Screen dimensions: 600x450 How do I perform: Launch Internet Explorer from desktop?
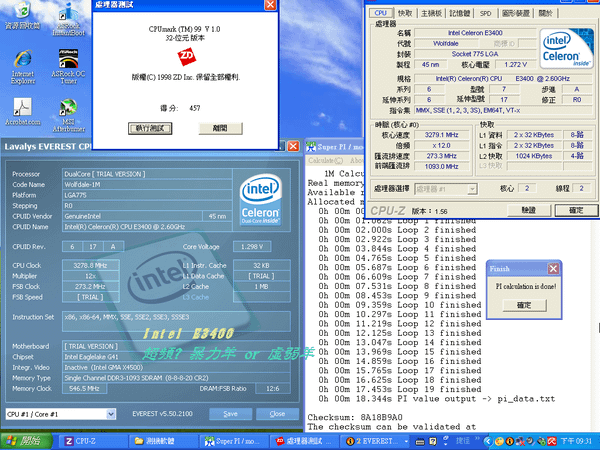[x=23, y=67]
